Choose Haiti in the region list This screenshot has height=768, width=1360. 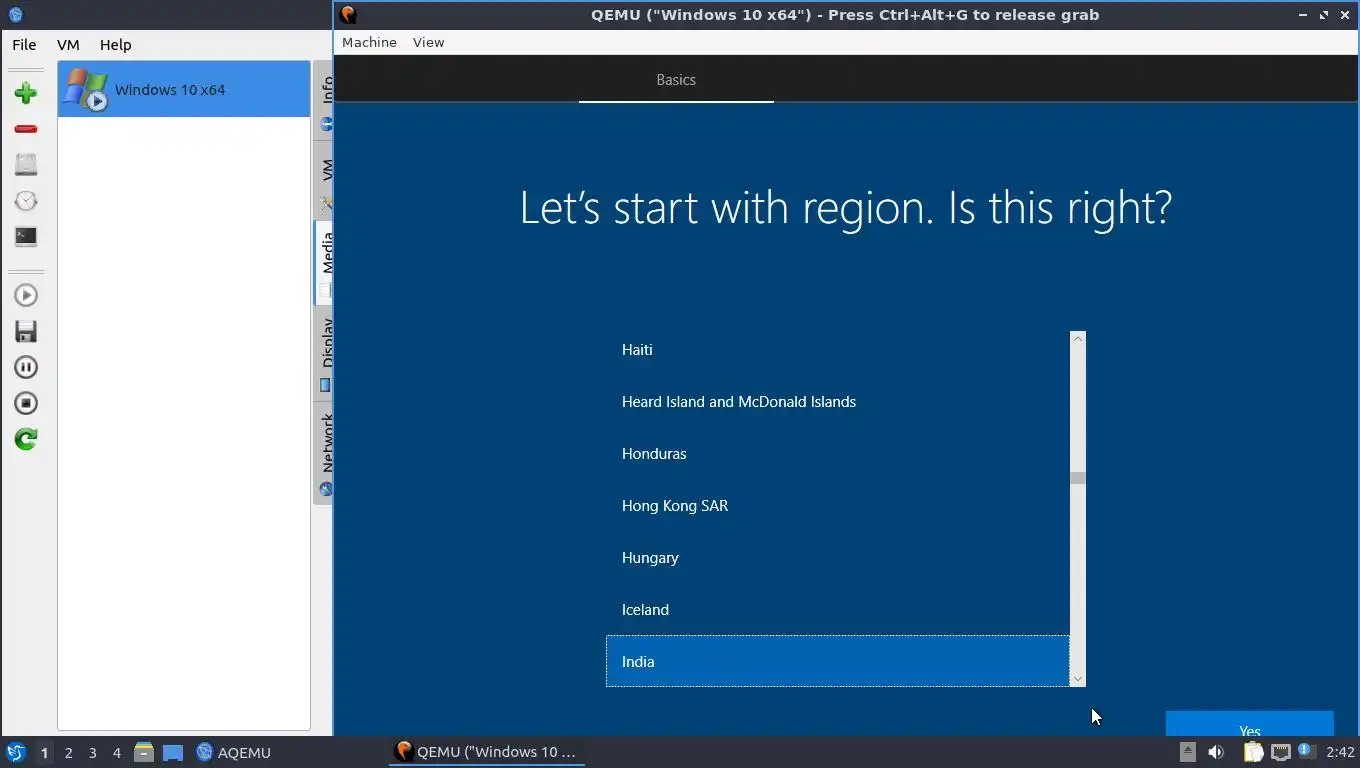tap(838, 350)
